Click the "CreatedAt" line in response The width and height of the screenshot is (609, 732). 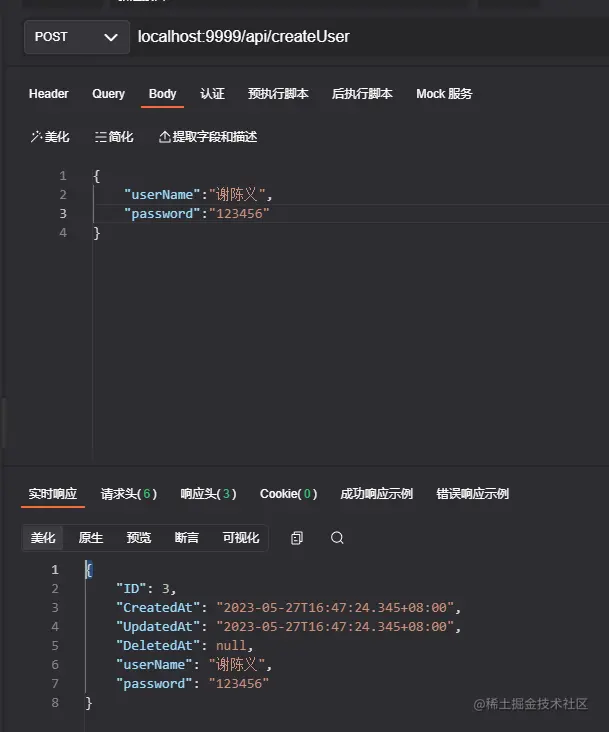tap(288, 608)
